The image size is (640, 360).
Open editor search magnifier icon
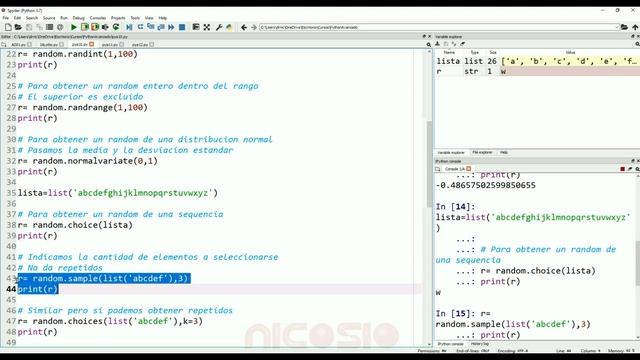pyautogui.click(x=429, y=44)
